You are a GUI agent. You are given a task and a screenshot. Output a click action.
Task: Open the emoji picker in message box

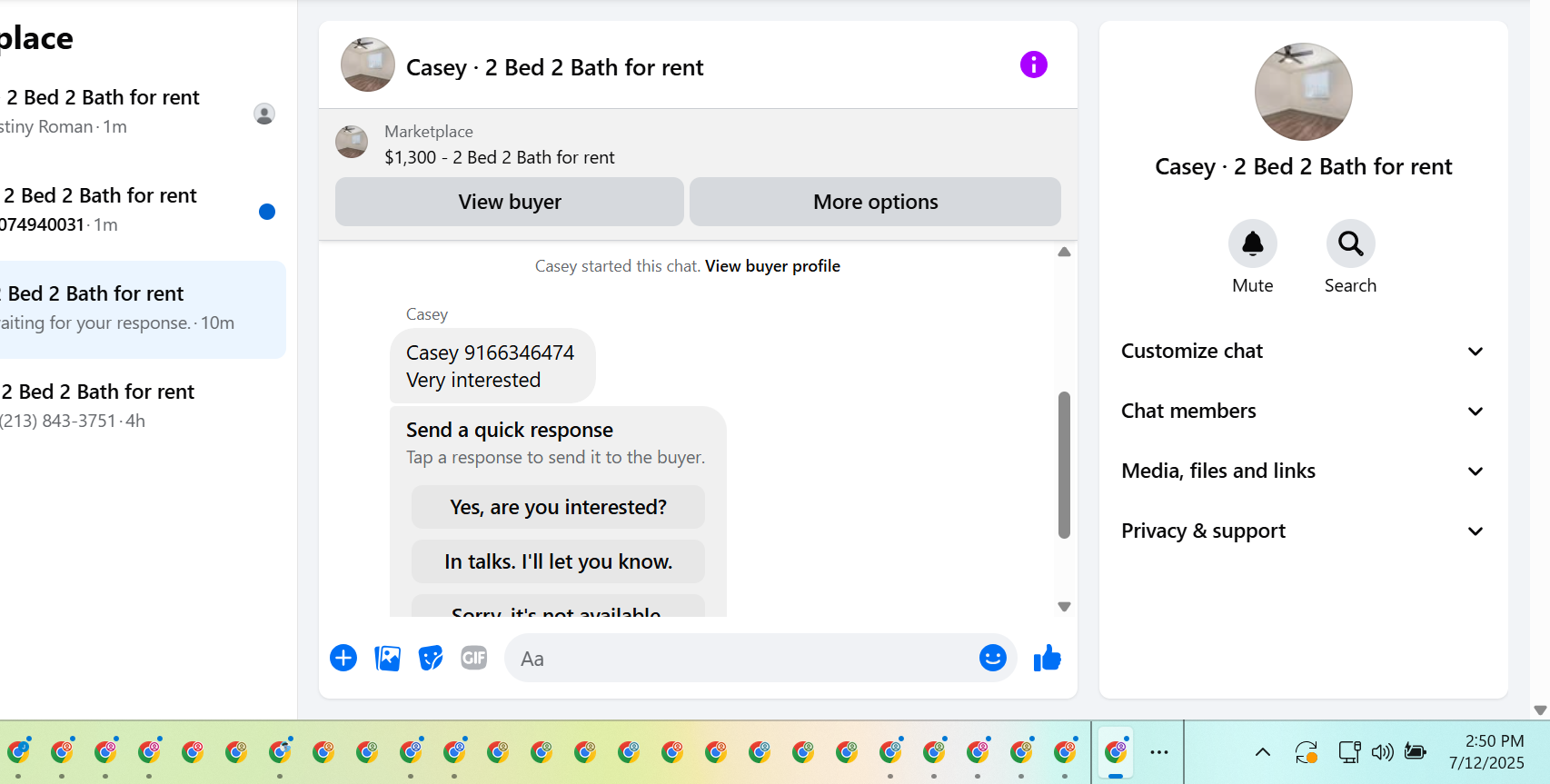point(993,658)
